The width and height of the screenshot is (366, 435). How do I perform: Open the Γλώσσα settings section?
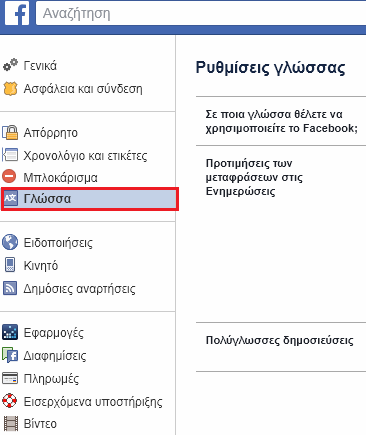point(90,199)
